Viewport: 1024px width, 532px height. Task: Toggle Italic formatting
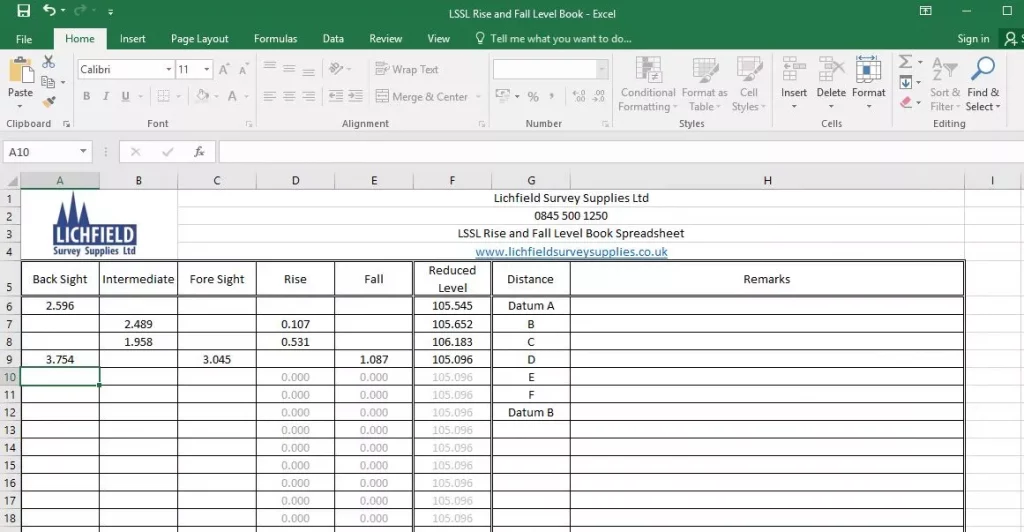pos(106,96)
